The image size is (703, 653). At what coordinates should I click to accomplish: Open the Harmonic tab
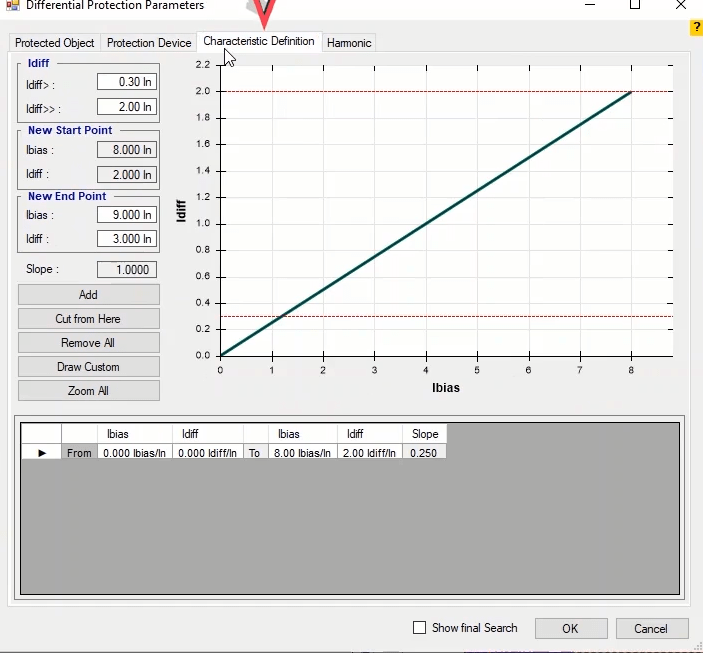pos(349,43)
